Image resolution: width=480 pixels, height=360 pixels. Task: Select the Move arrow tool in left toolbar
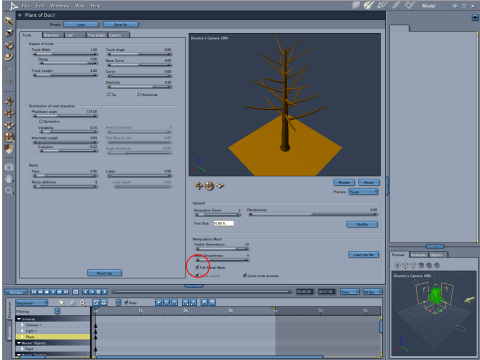point(9,21)
